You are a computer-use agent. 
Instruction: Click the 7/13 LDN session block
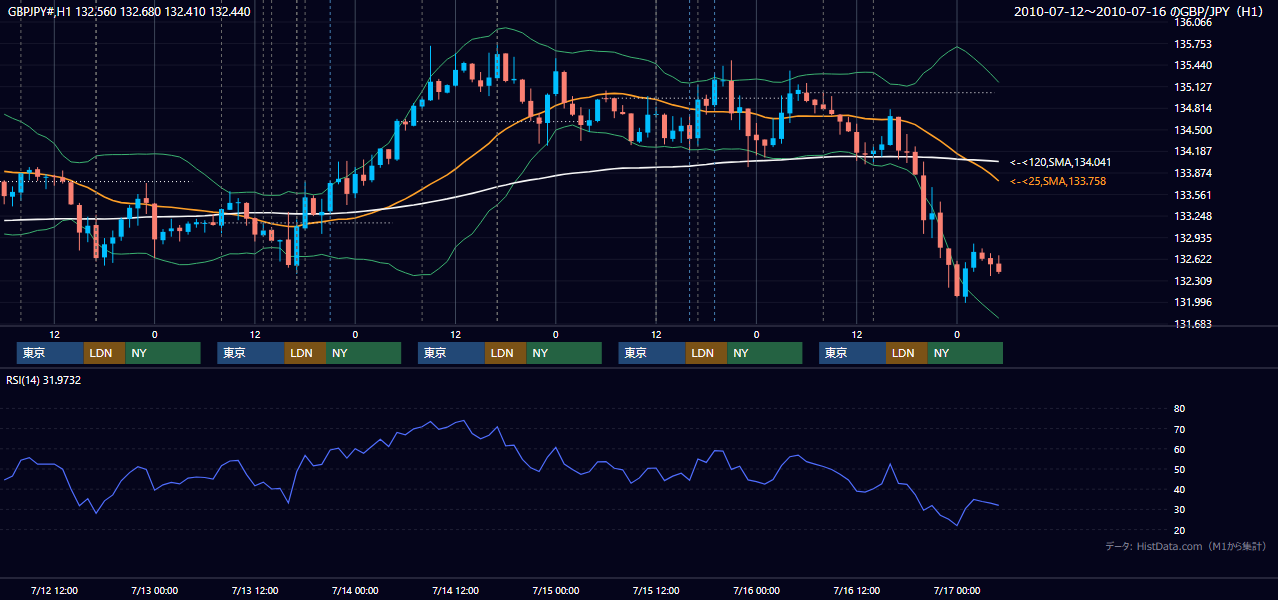[305, 353]
